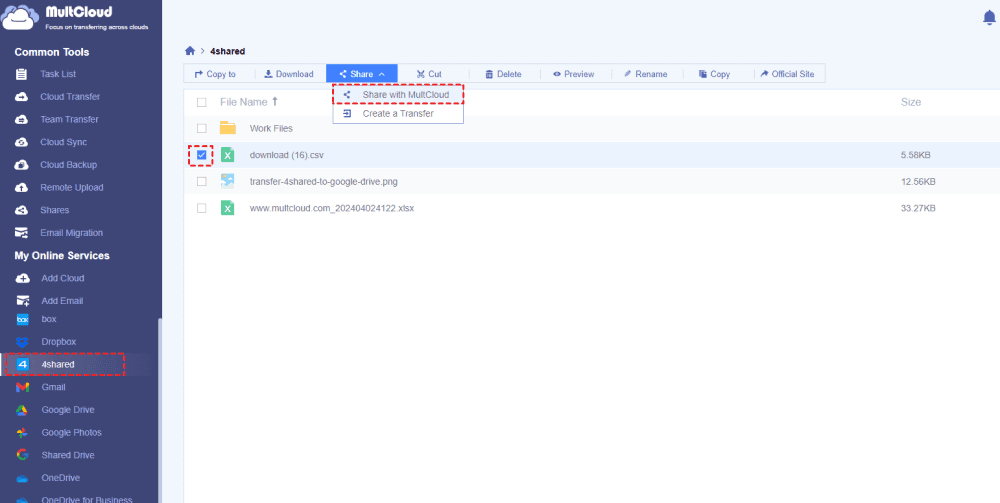This screenshot has width=1000, height=503.
Task: Open the Official Site link
Action: pos(788,74)
